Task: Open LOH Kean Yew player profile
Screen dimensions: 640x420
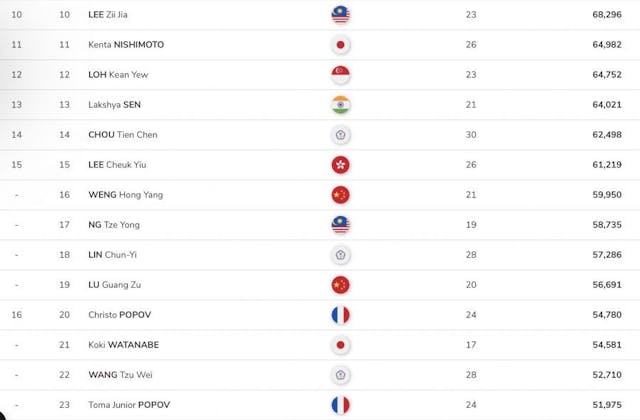Action: pos(91,75)
